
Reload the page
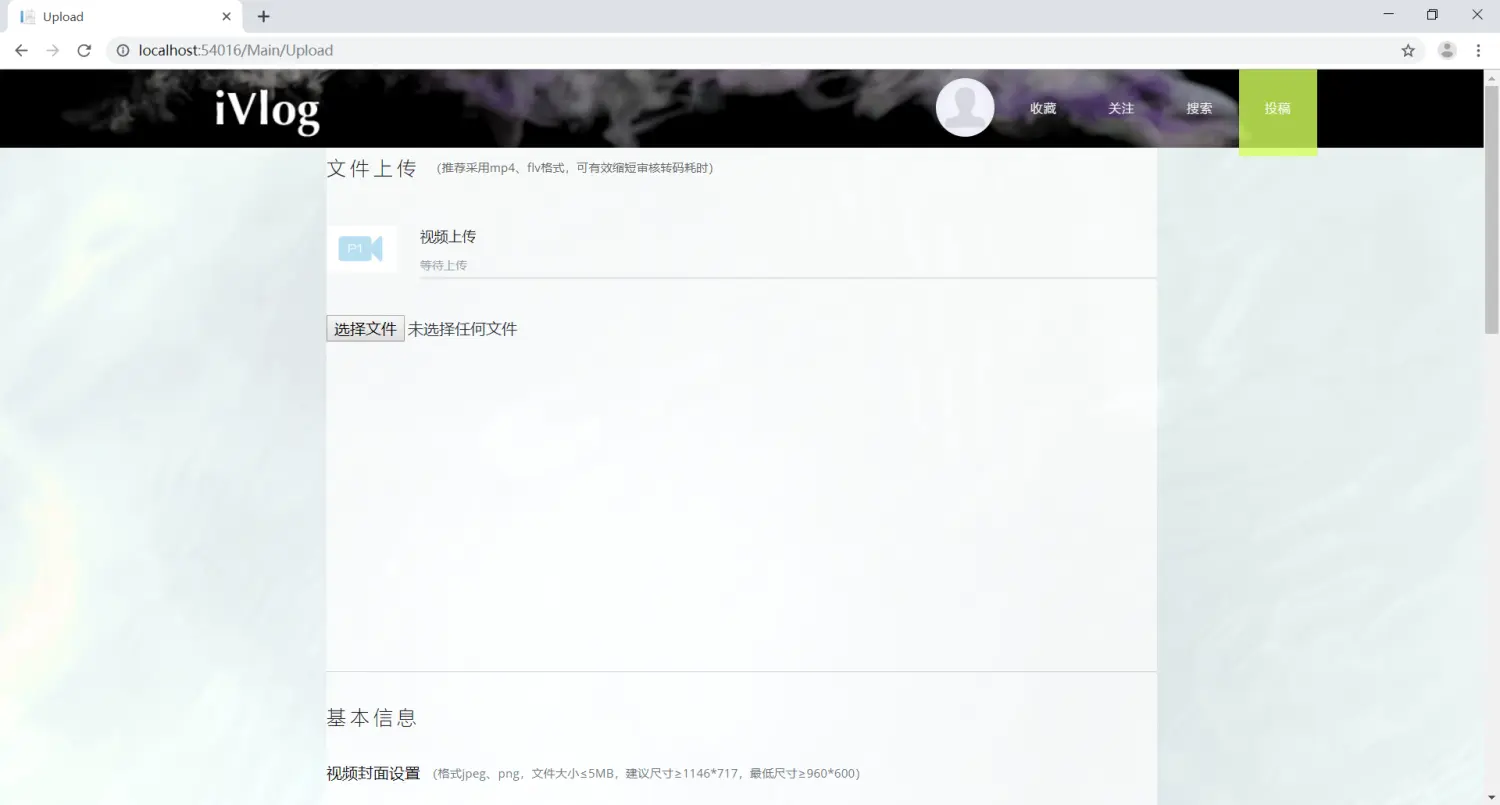pyautogui.click(x=85, y=50)
